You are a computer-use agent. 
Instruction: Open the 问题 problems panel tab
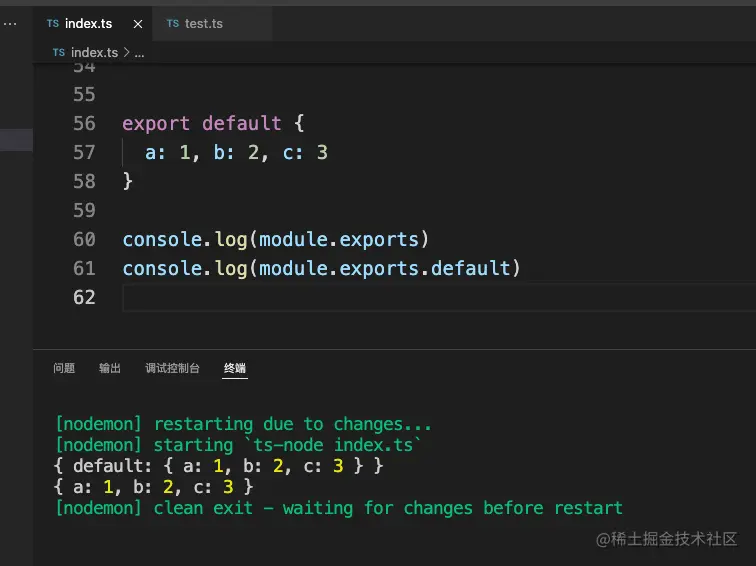click(64, 368)
